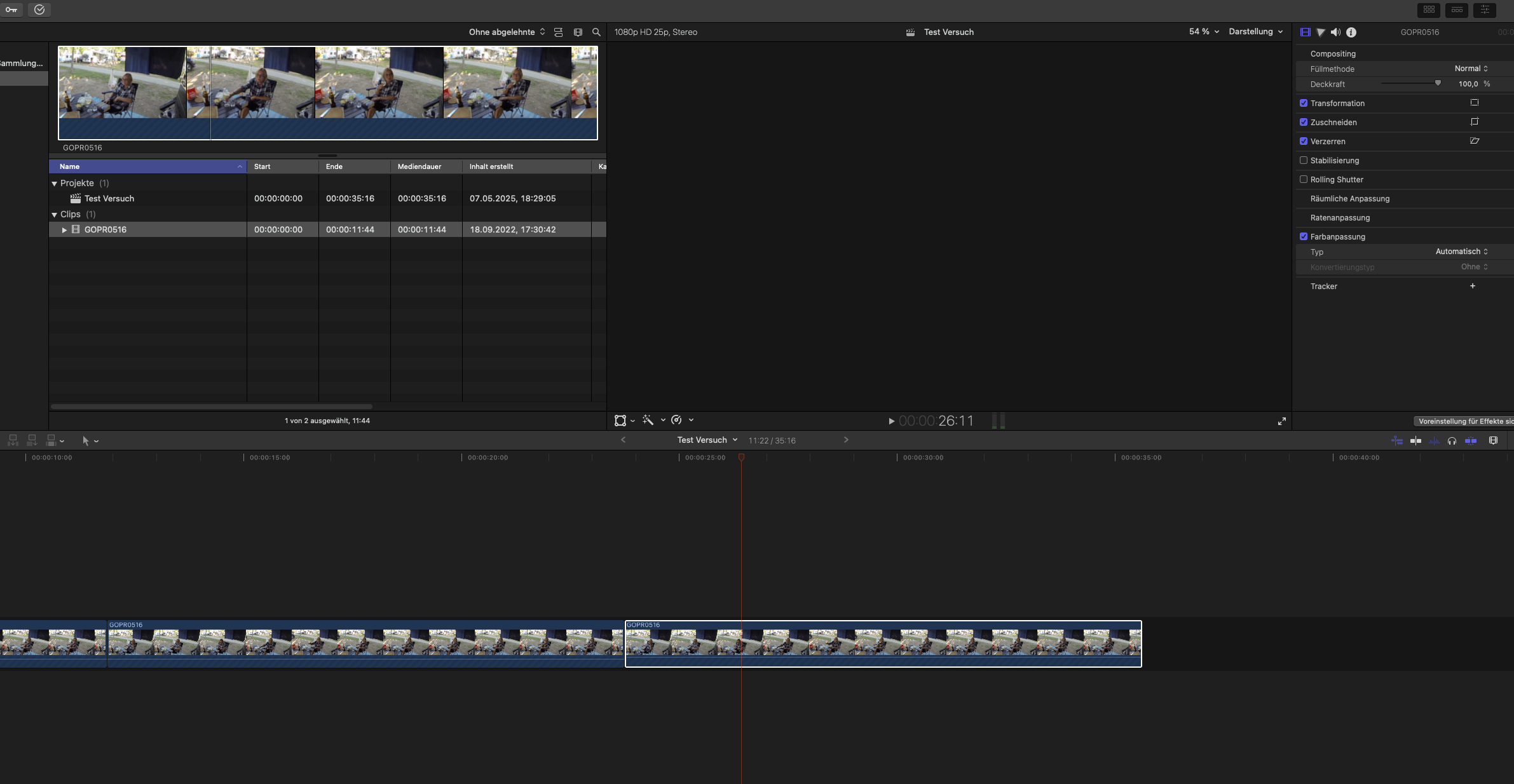The image size is (1514, 784).
Task: Open the browser search magnifier icon
Action: pos(596,32)
